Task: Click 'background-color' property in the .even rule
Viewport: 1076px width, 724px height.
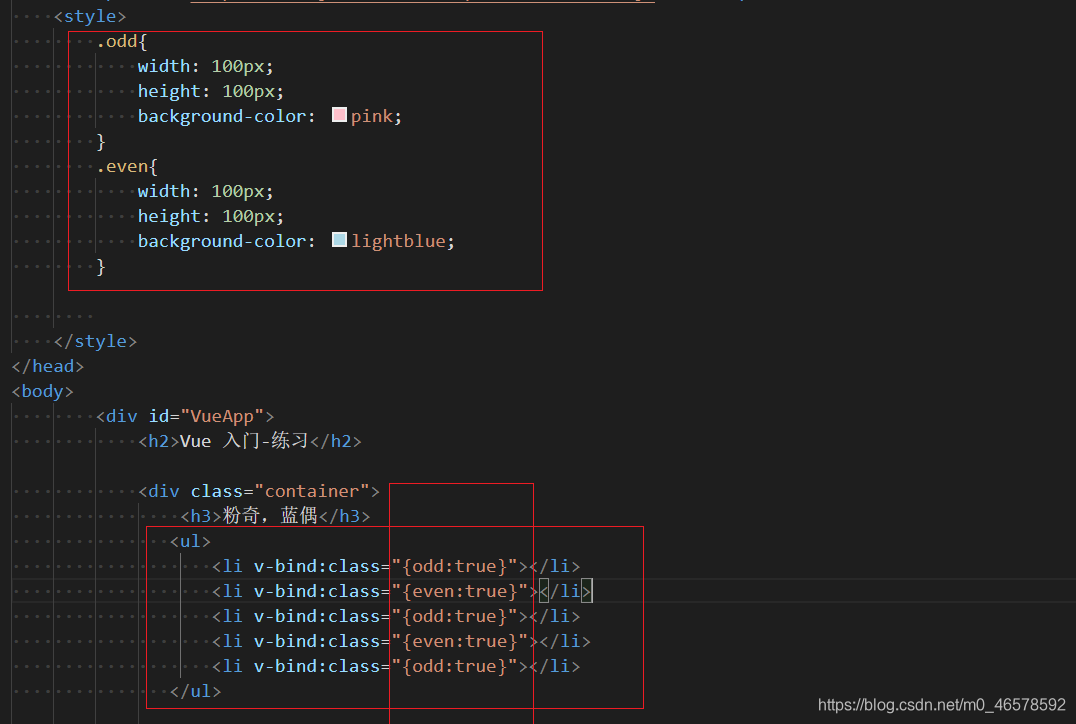Action: [222, 241]
